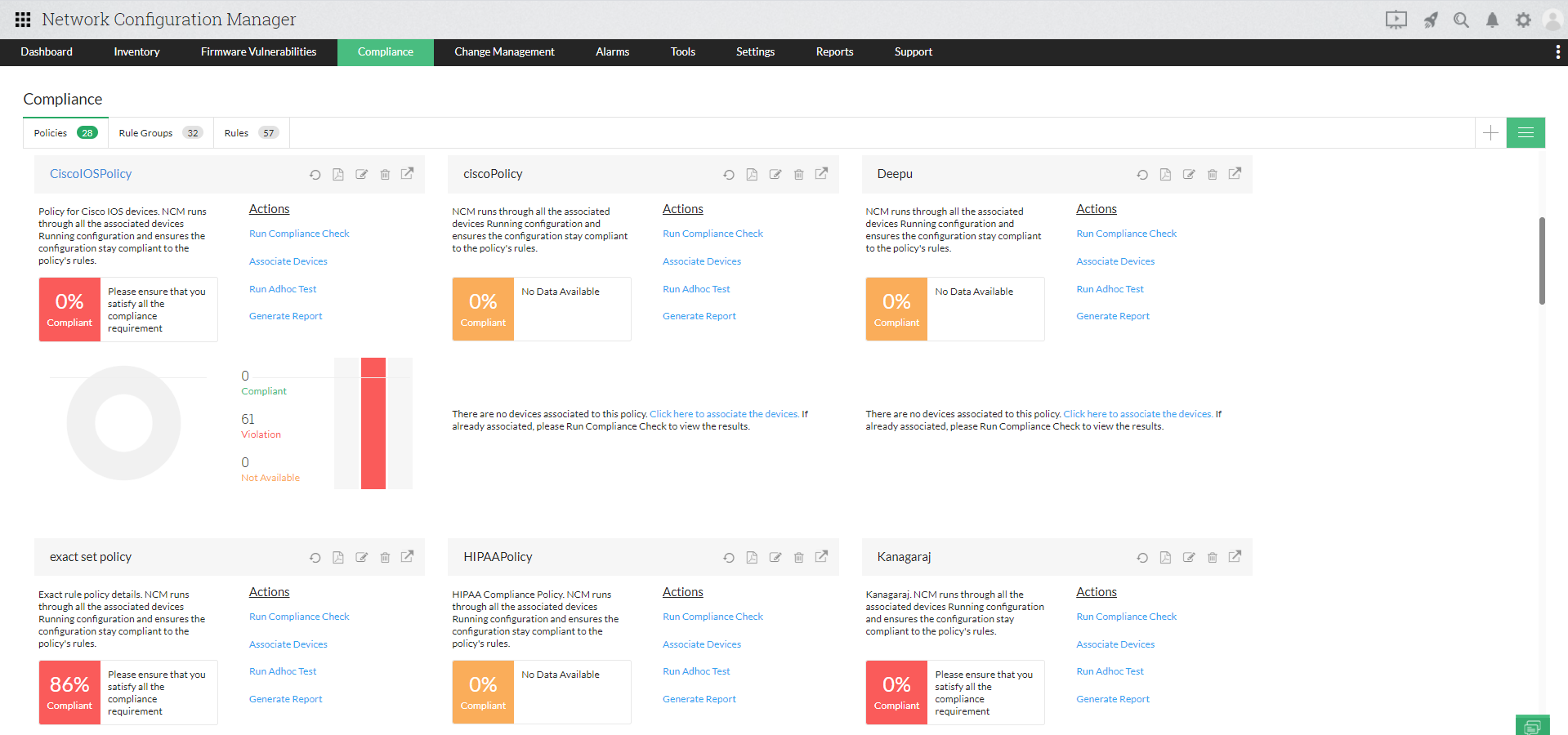Click the 86% Compliant progress badge
The height and width of the screenshot is (735, 1568).
[x=69, y=692]
